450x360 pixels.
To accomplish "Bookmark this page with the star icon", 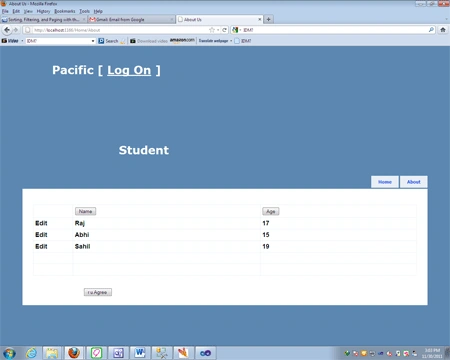I will [x=212, y=30].
